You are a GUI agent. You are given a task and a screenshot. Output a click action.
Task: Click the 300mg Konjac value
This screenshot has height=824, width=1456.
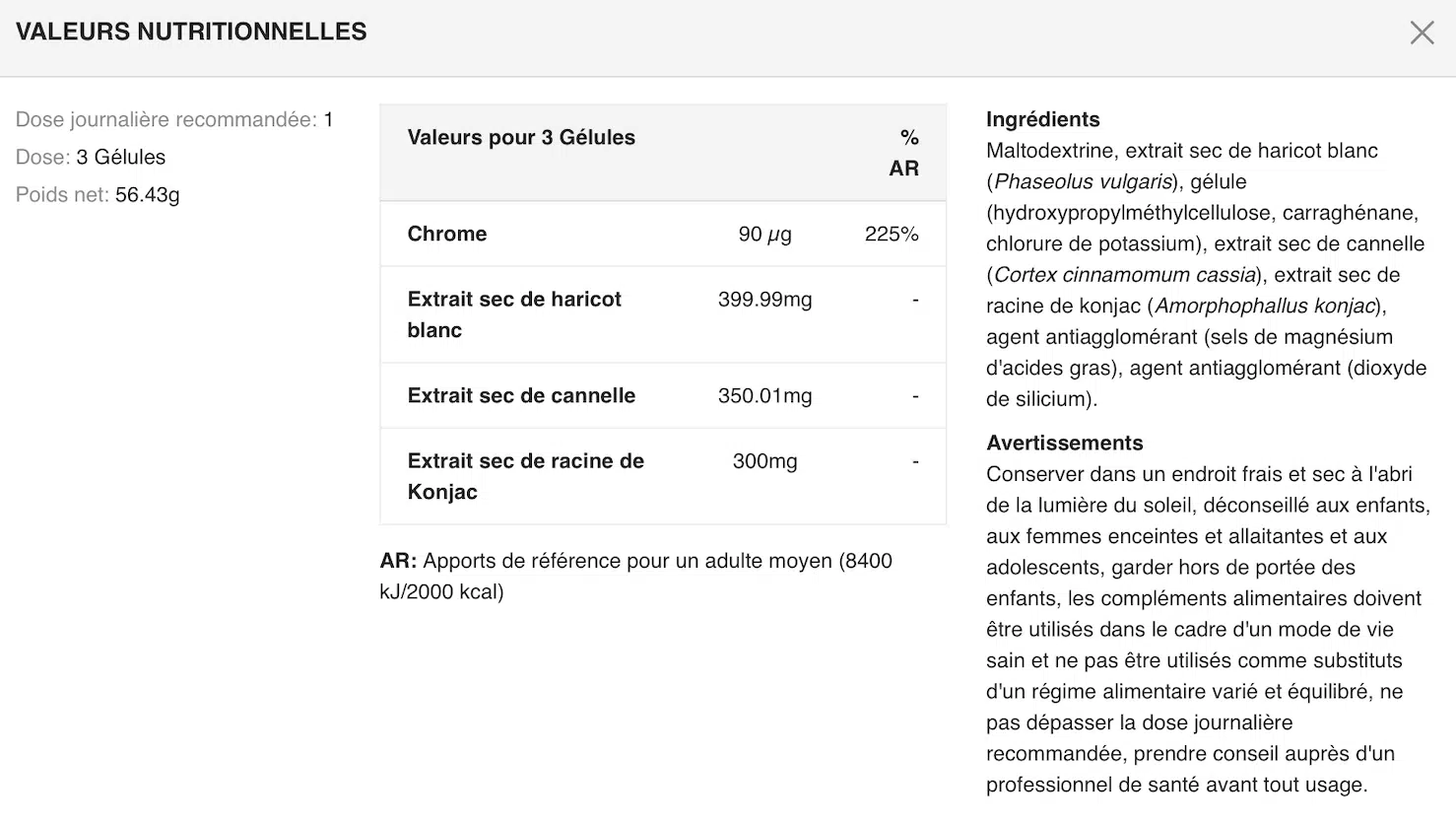(764, 460)
